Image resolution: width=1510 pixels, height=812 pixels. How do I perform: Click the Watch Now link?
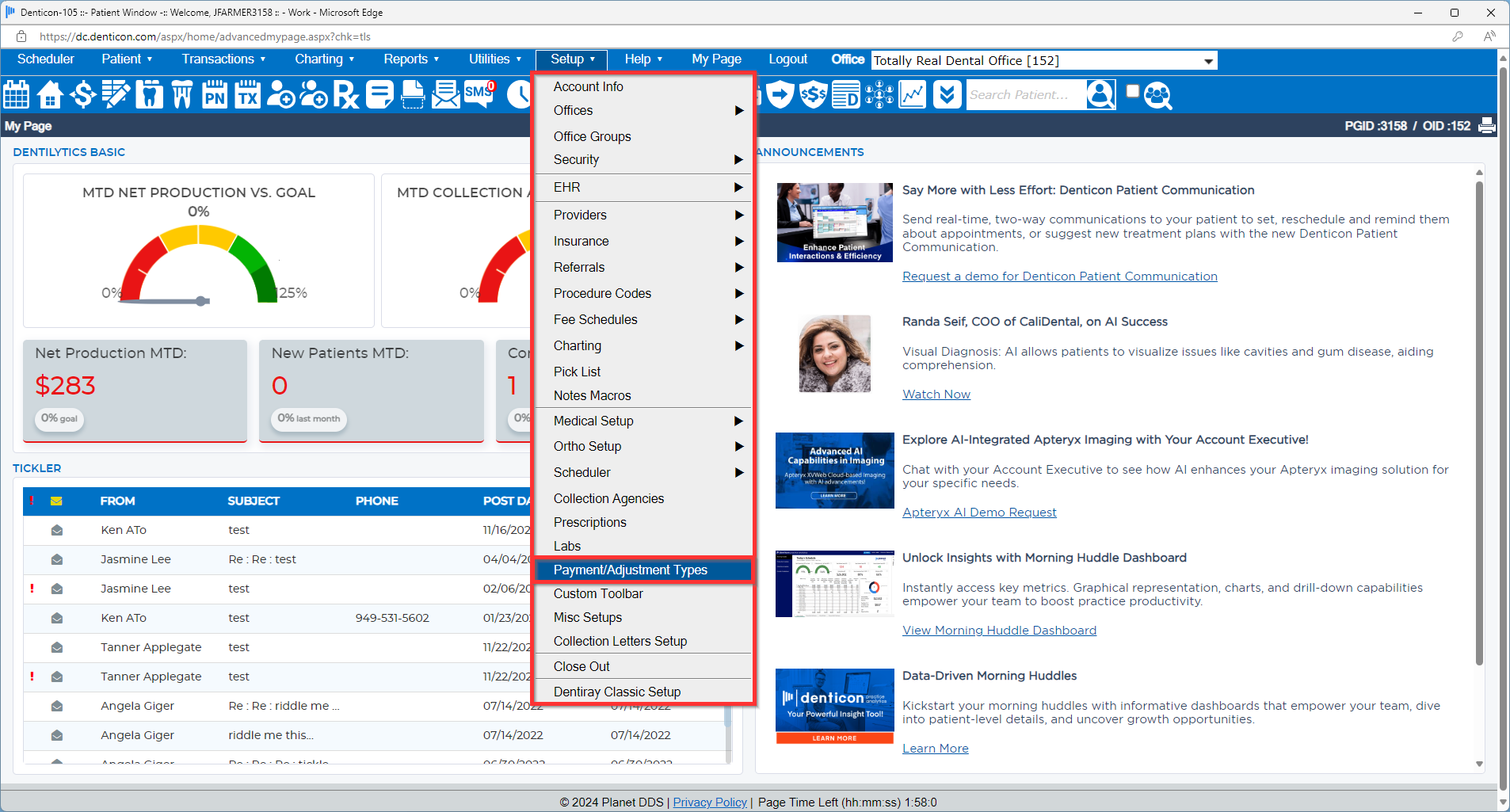936,395
